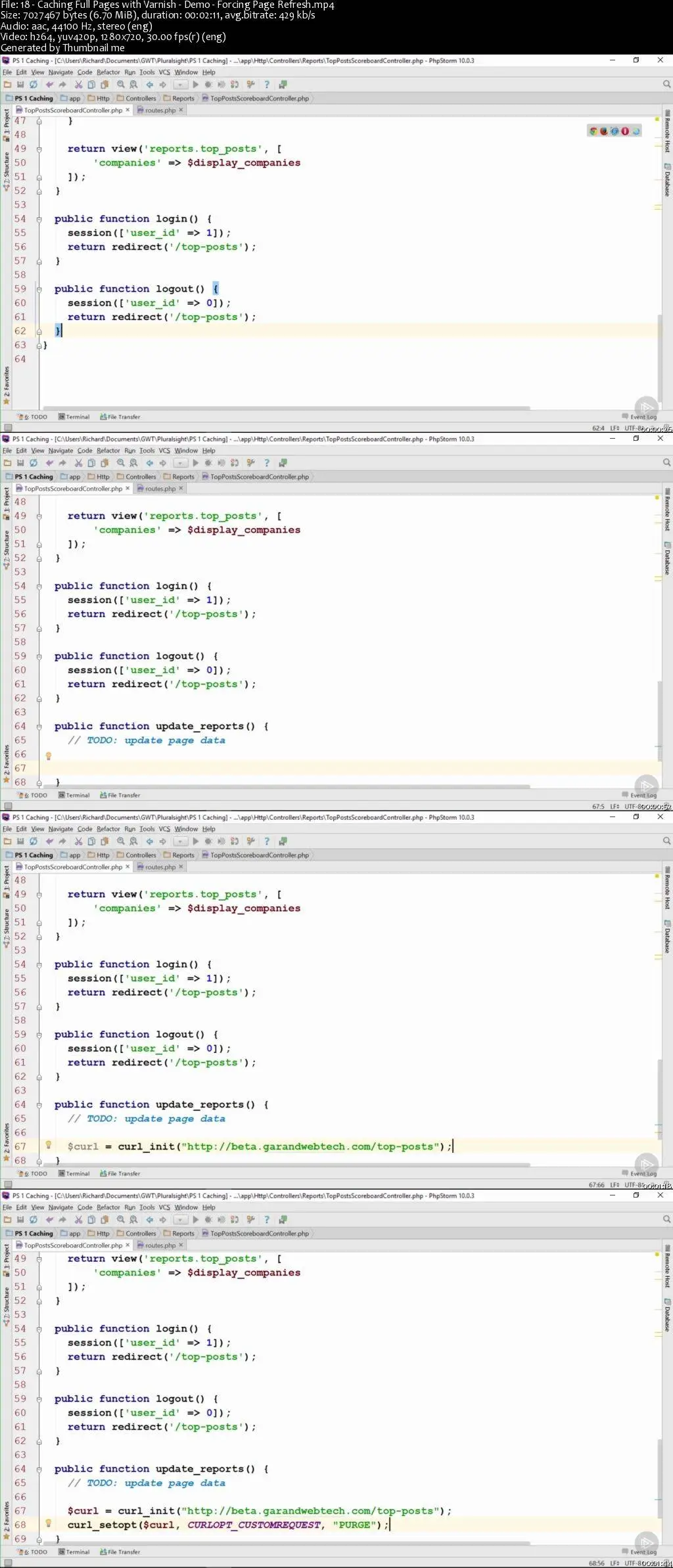Toggle Event Log panel in first frame
This screenshot has width=673, height=1568.
(639, 417)
